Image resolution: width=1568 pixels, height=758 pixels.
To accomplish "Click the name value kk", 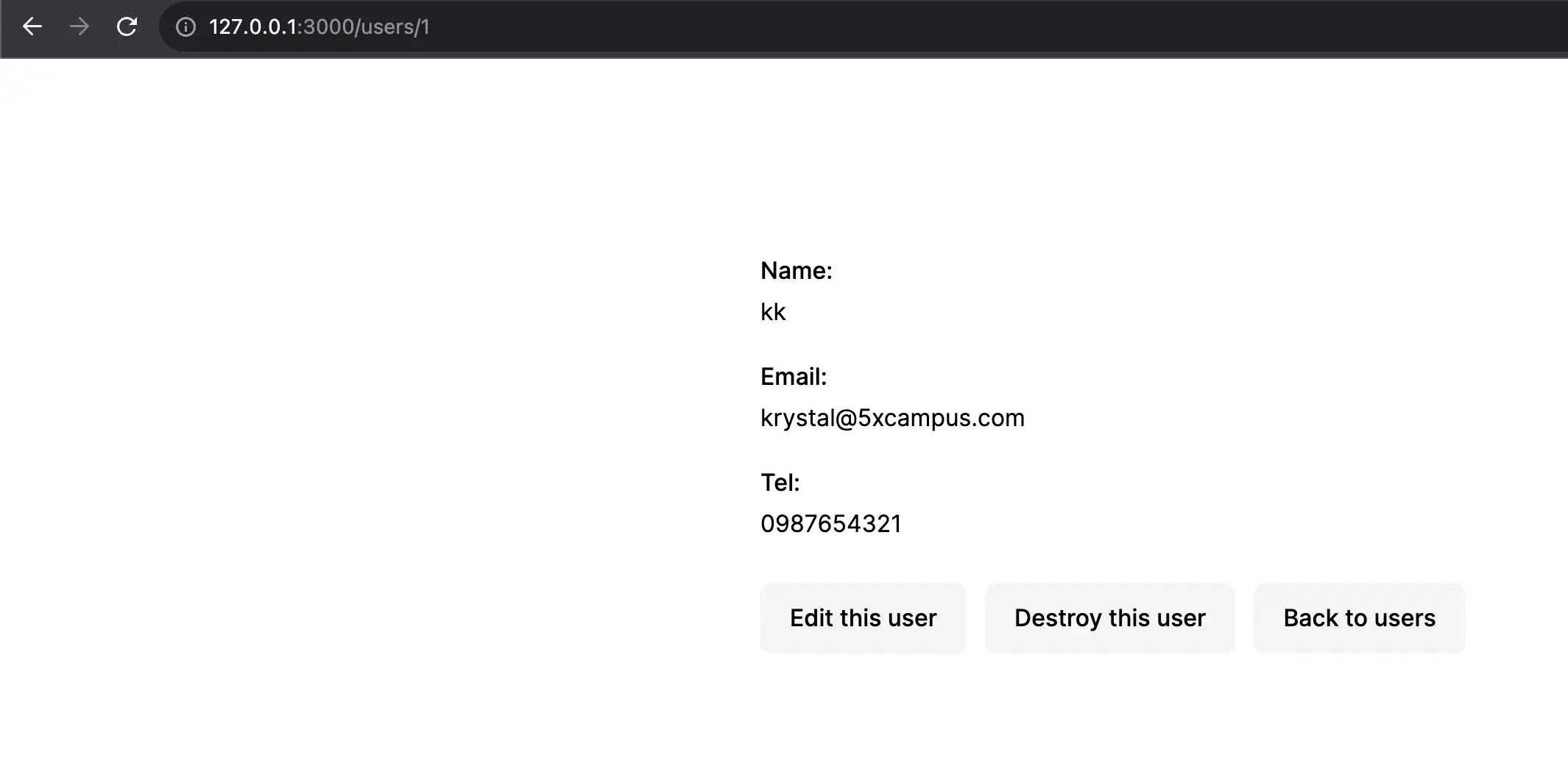I will click(x=773, y=312).
